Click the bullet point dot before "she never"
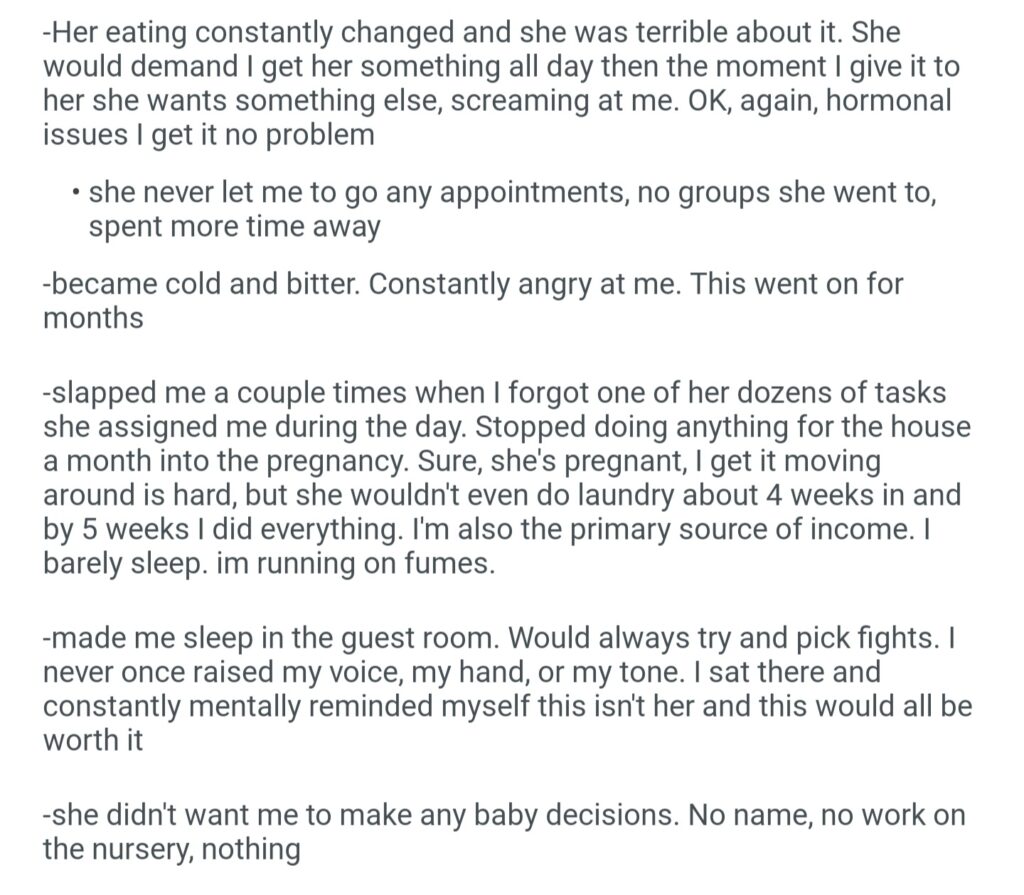Viewport: 1024px width, 895px height. click(x=76, y=194)
